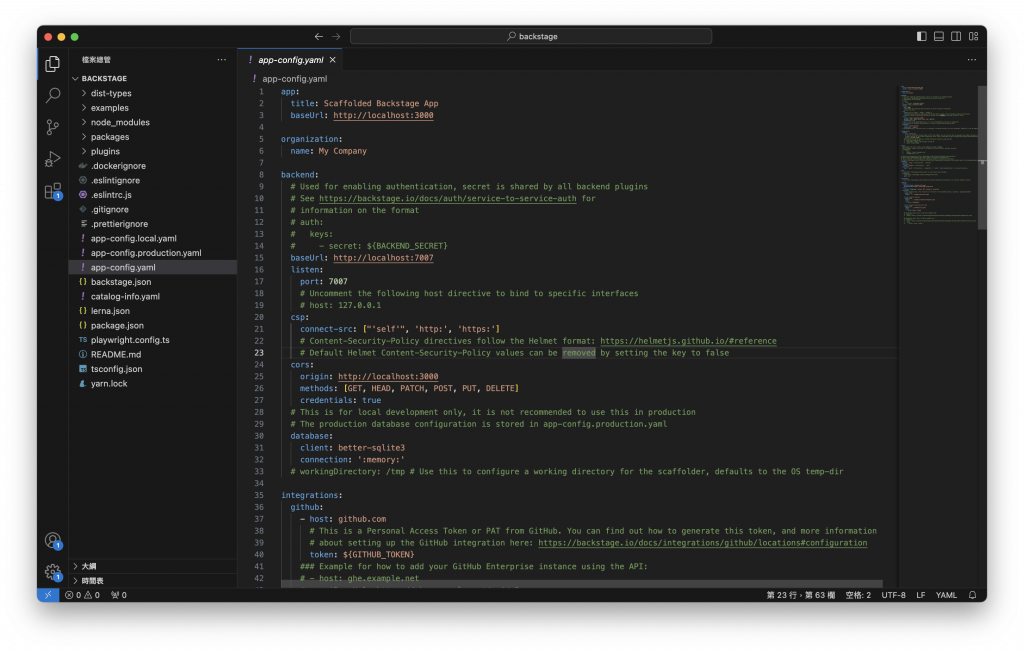Click line number 23 in gutter
The width and height of the screenshot is (1024, 651).
(x=259, y=353)
